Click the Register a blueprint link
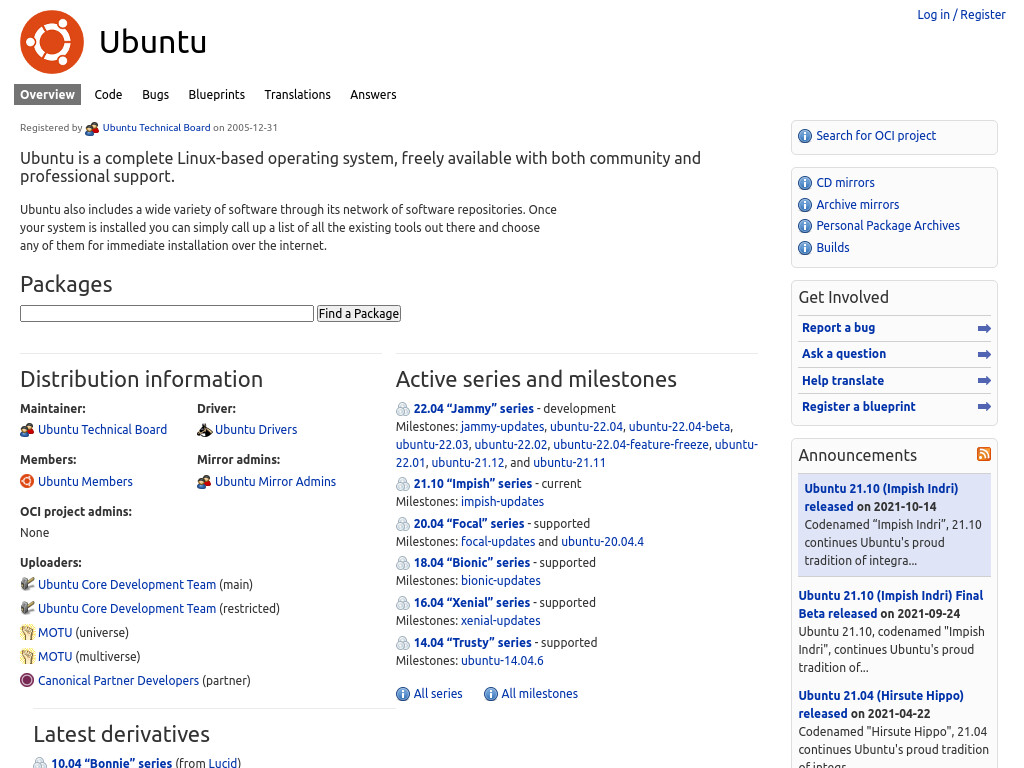Image resolution: width=1024 pixels, height=768 pixels. click(859, 407)
